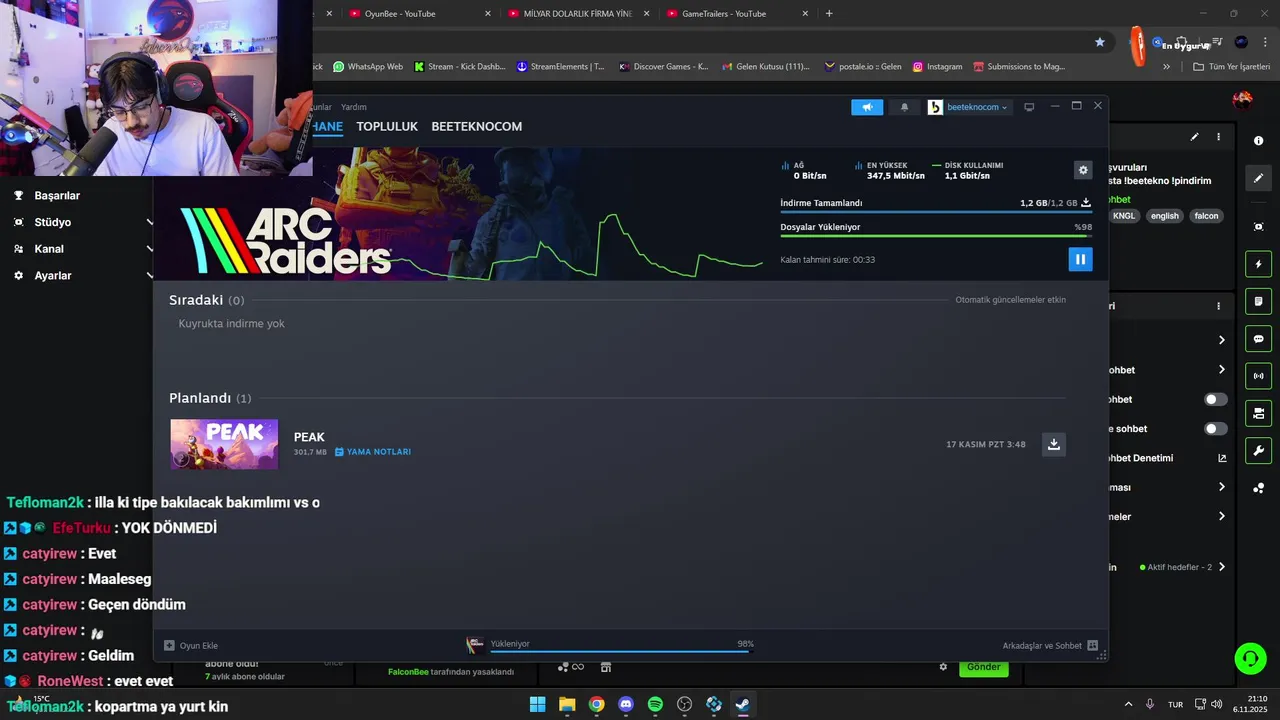Click the Dosyalar Yükleniyor progress bar
Image resolution: width=1280 pixels, height=720 pixels.
[936, 236]
